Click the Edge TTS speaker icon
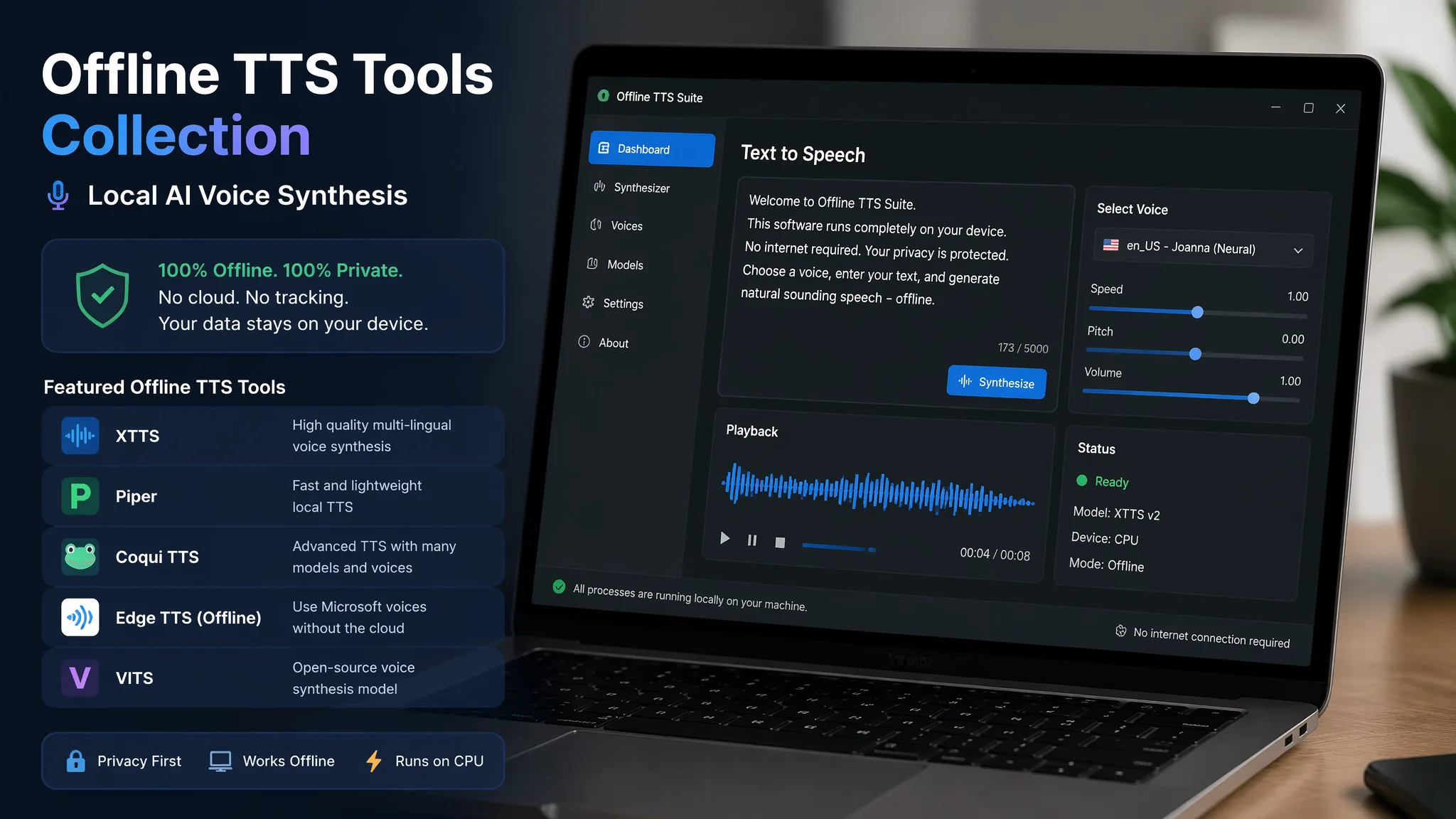Screen dimensions: 1456x819 (80, 617)
